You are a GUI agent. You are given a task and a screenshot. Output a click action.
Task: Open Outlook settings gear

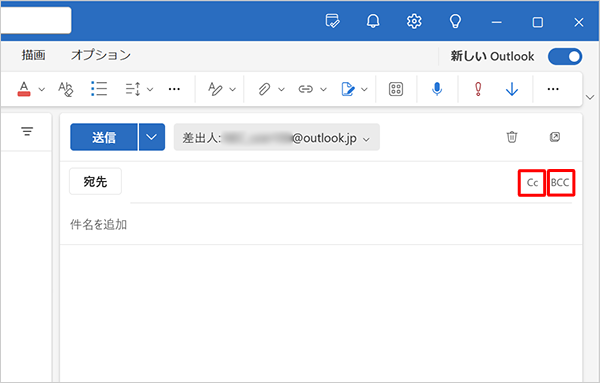(x=414, y=21)
